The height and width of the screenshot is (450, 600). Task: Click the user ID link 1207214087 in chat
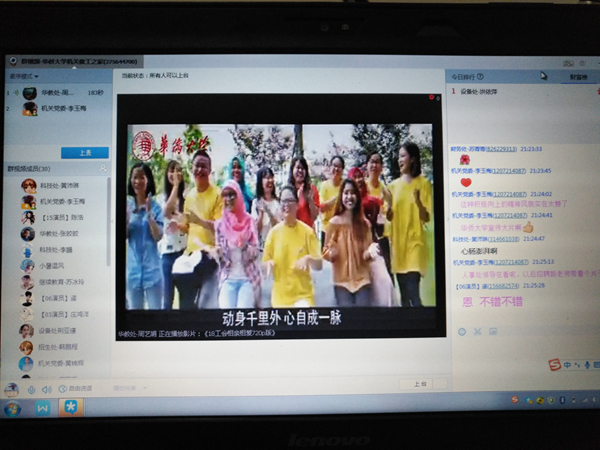point(511,170)
